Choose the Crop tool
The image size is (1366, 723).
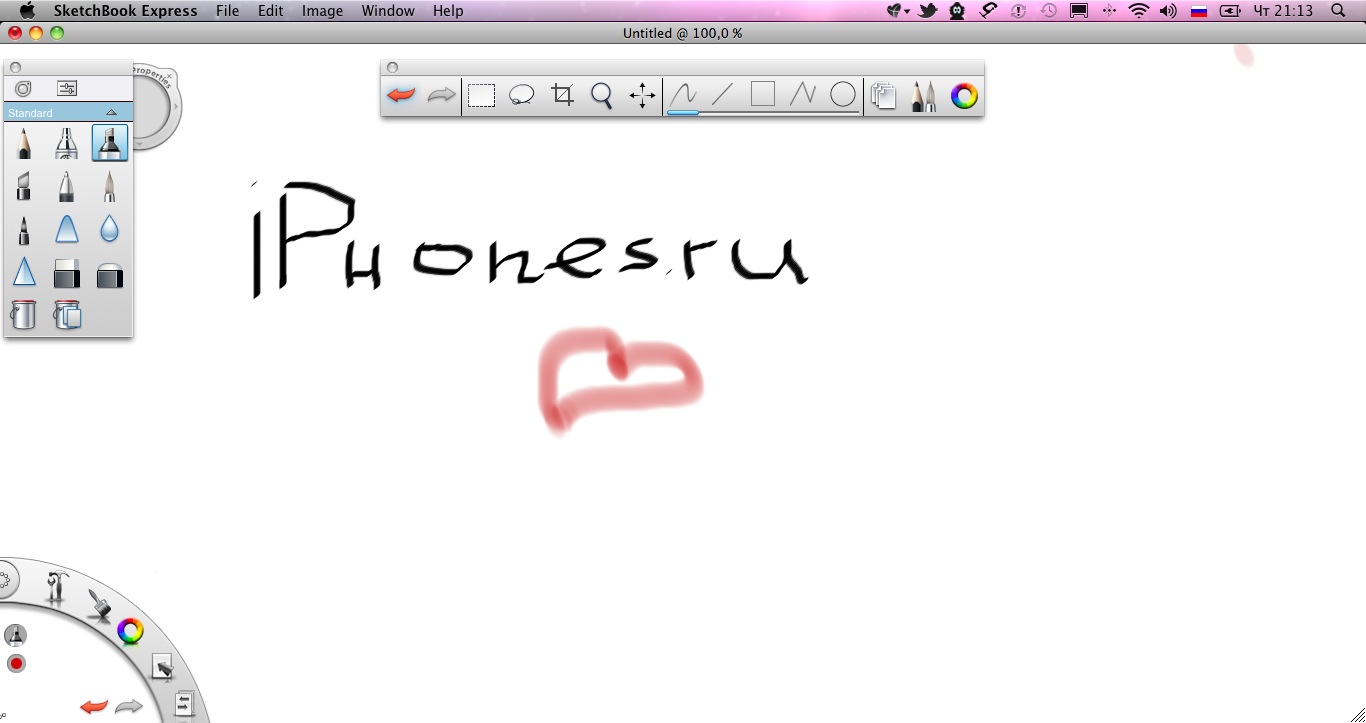click(x=562, y=96)
